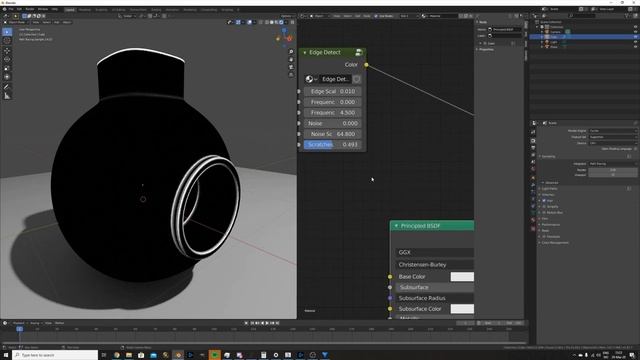Click the Noise Sc 64.800 field

pos(333,134)
